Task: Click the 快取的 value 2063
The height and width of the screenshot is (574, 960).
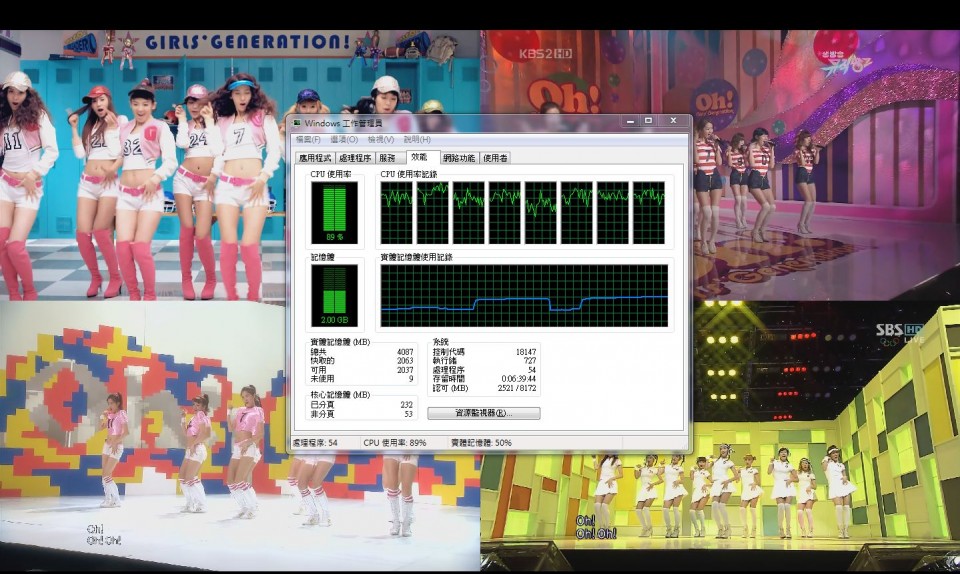Action: click(x=405, y=361)
